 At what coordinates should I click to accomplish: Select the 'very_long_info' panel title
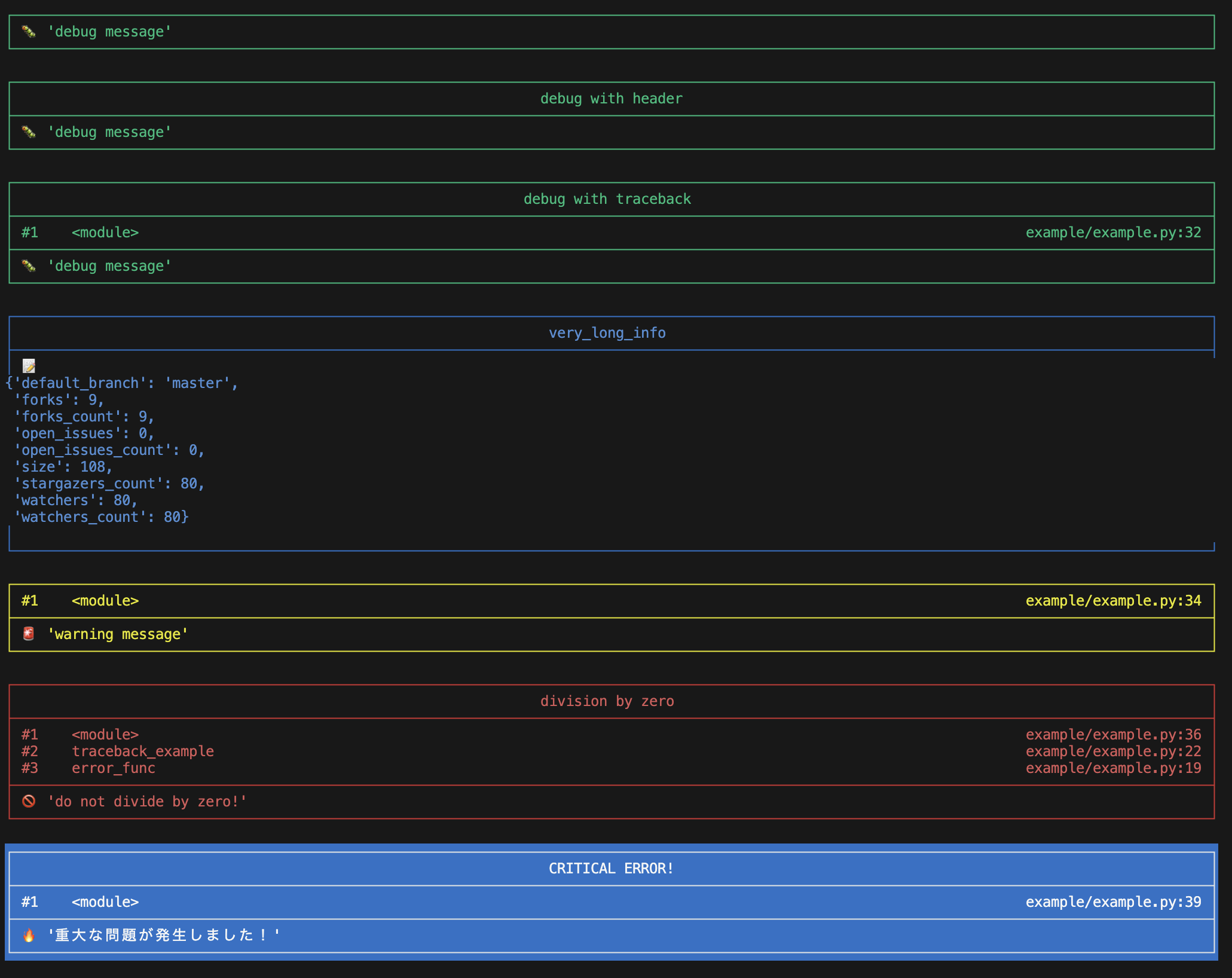click(x=607, y=333)
